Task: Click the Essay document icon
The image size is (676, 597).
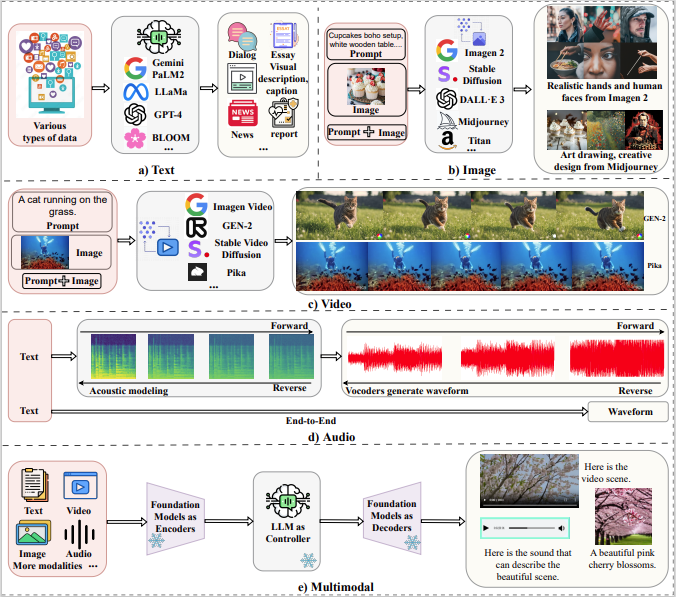Action: pos(284,35)
